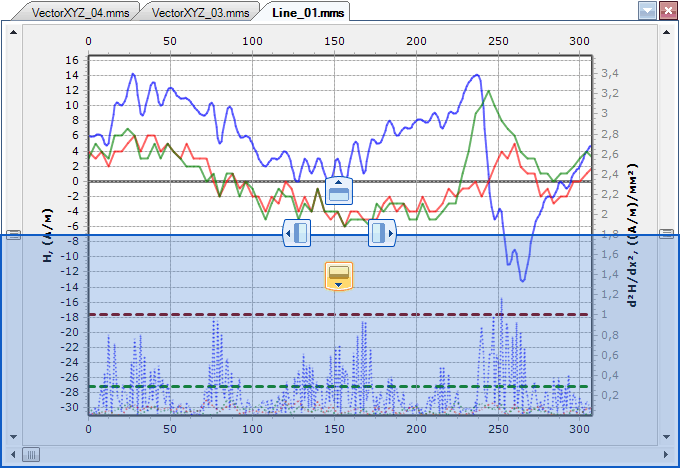Click the dock-to-top guide icon

click(338, 190)
